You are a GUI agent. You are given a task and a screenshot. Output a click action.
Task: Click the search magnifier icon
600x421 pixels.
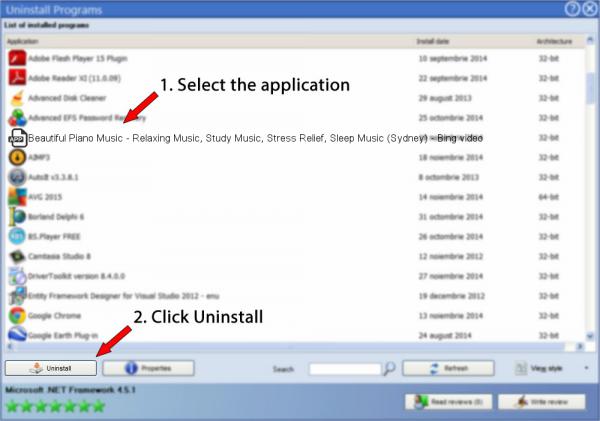point(389,369)
